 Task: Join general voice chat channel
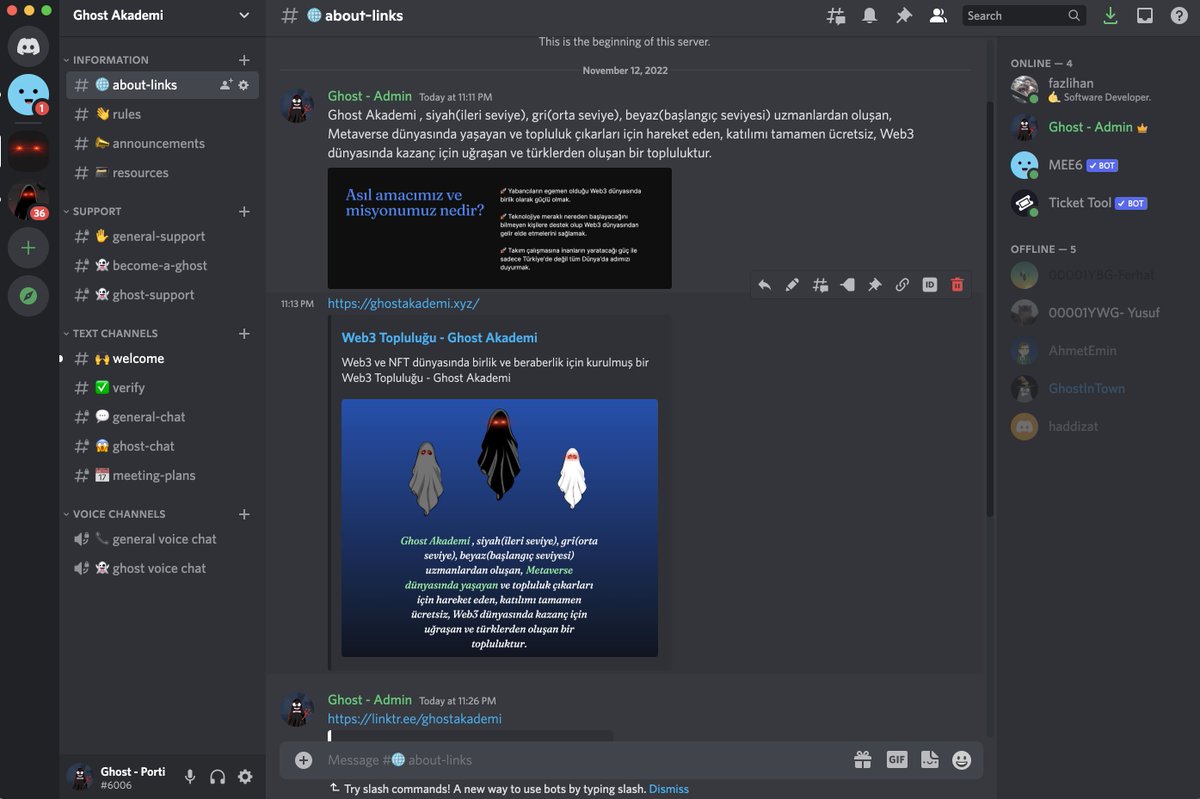[x=162, y=539]
